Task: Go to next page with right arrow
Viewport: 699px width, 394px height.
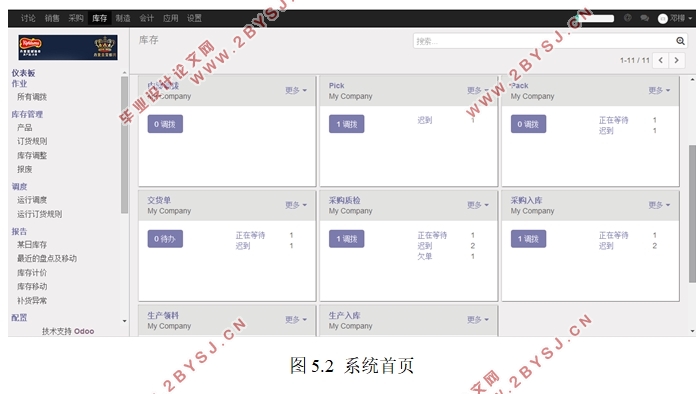Action: click(x=676, y=60)
